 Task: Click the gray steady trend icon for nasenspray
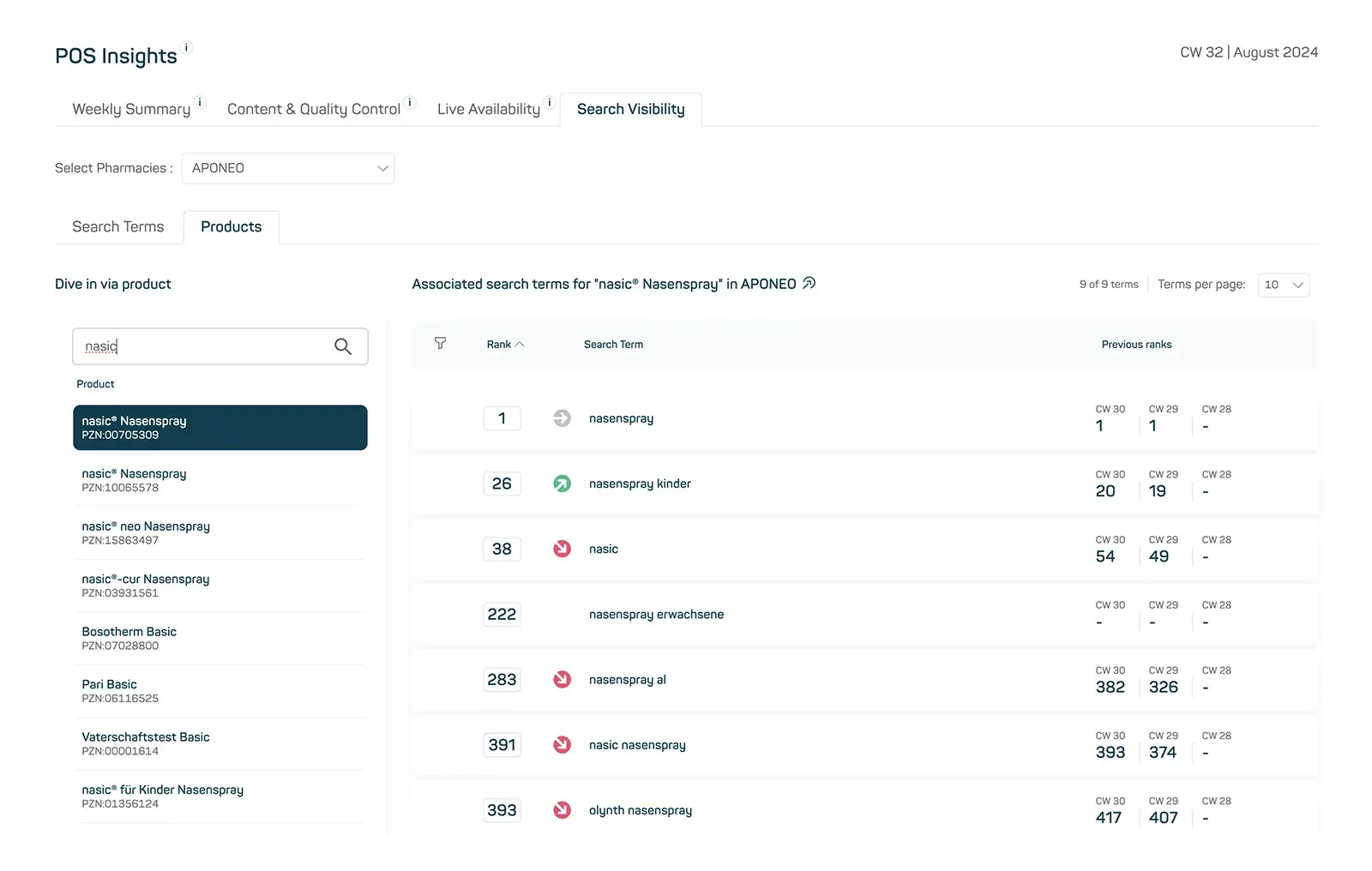tap(562, 418)
